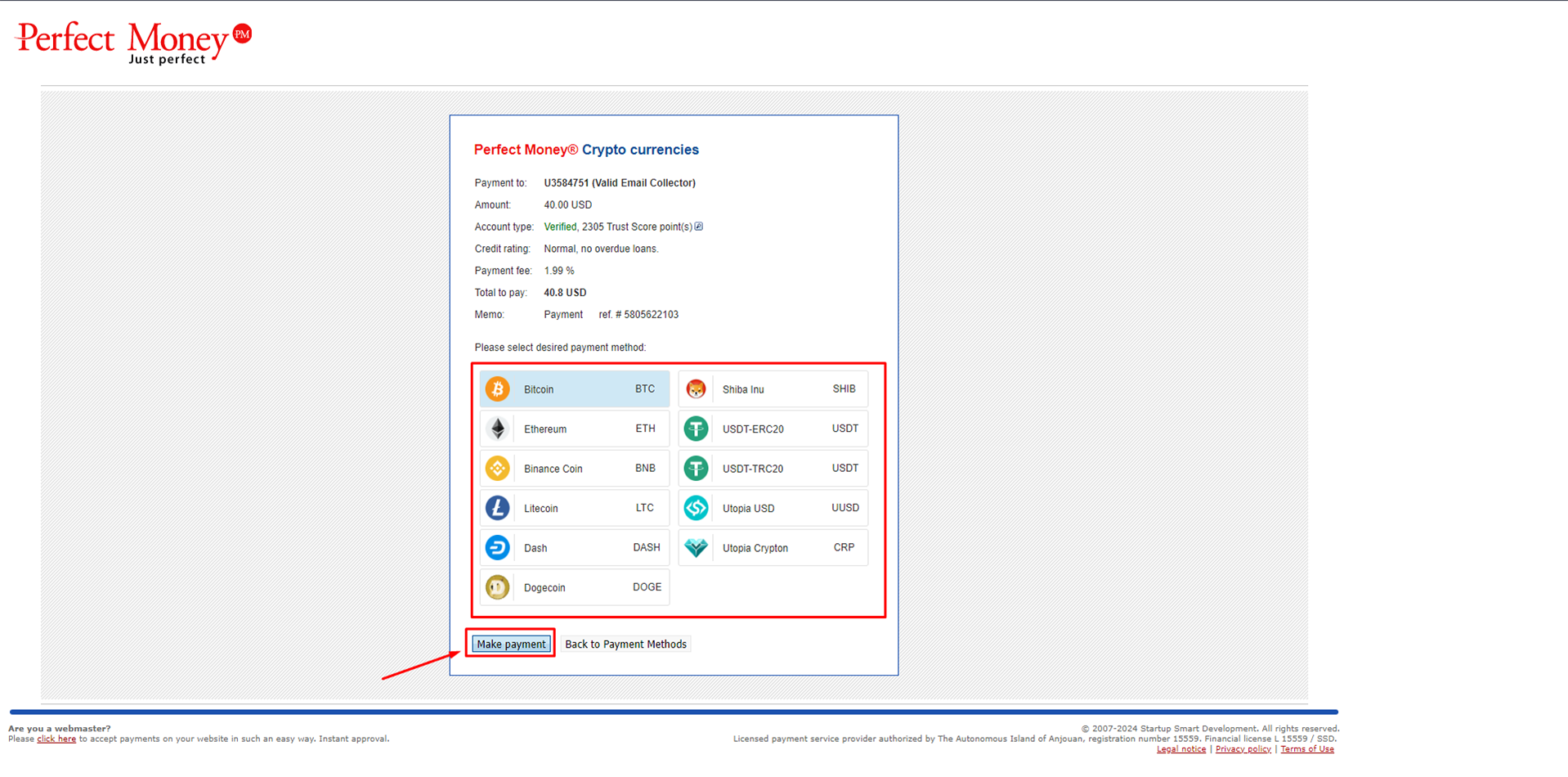Select USDT-ERC20 payment option

coord(773,429)
